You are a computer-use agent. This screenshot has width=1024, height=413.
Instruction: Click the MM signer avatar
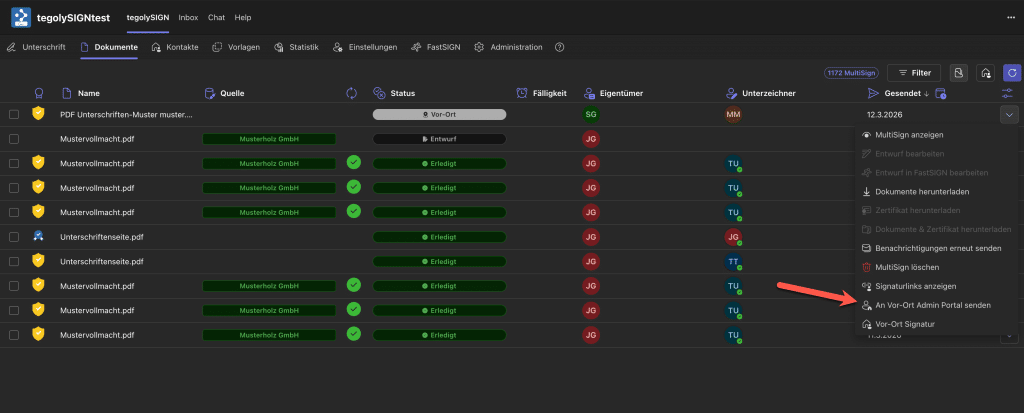tap(734, 115)
